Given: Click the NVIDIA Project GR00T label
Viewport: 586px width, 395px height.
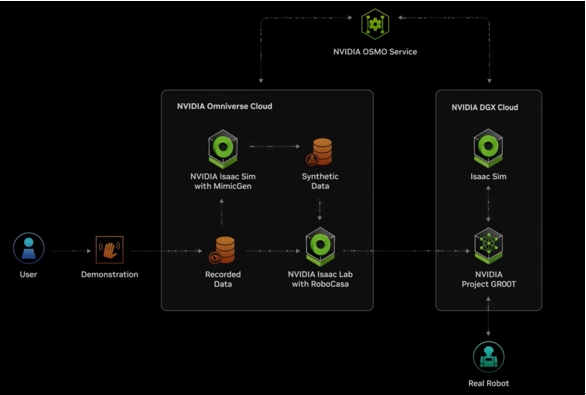Looking at the screenshot, I should (488, 279).
